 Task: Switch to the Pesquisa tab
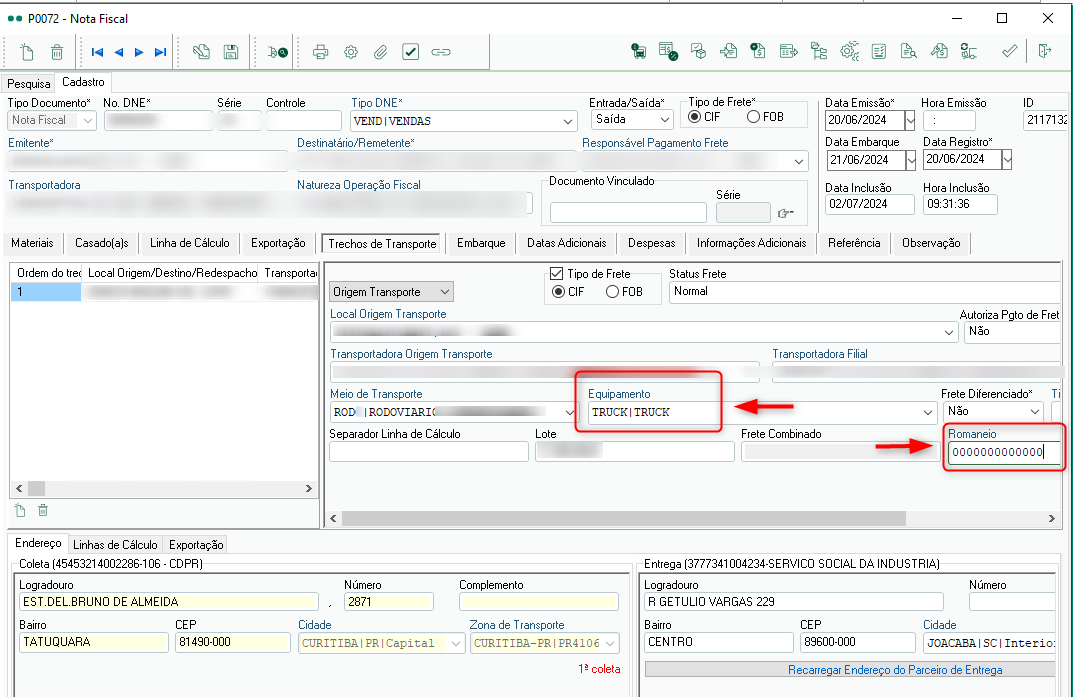pyautogui.click(x=29, y=83)
